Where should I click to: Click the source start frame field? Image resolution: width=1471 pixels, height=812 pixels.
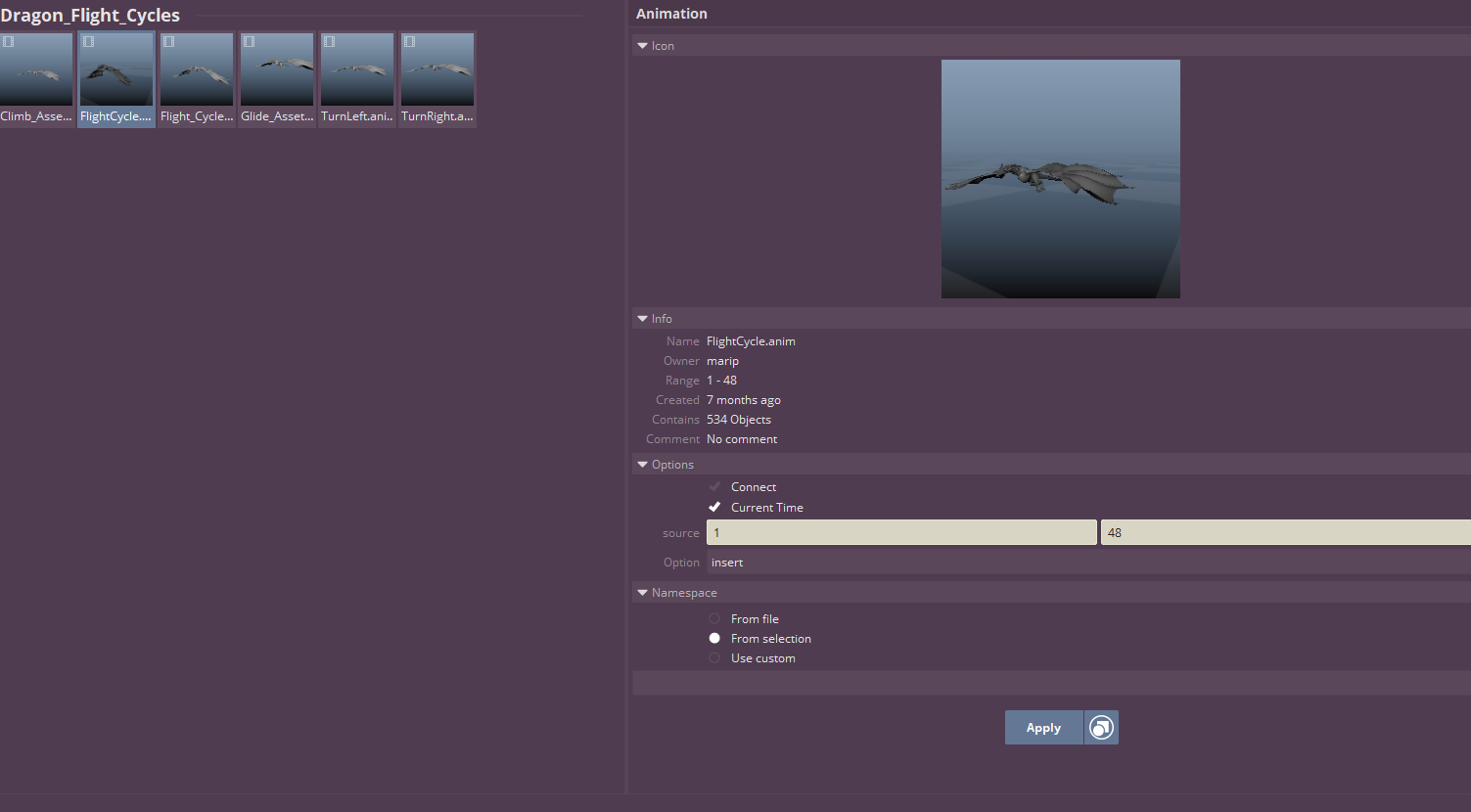(901, 532)
